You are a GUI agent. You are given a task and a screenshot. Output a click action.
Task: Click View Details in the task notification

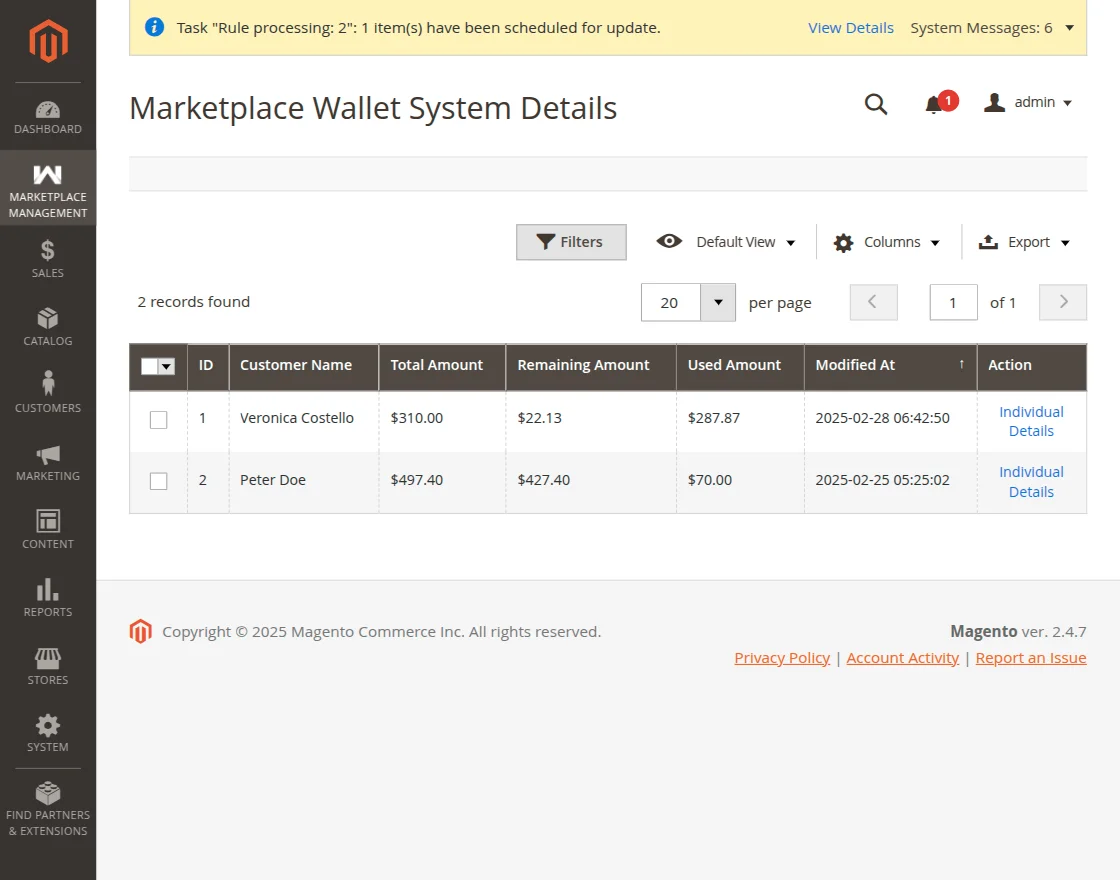pos(851,28)
